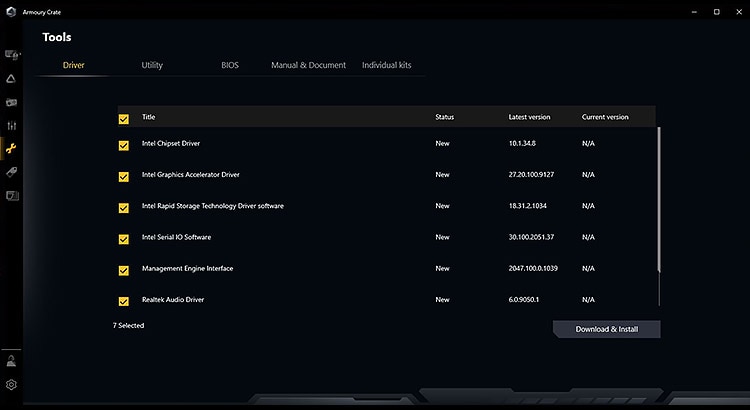
Task: Click the Armoury Crate logo icon
Action: [11, 12]
